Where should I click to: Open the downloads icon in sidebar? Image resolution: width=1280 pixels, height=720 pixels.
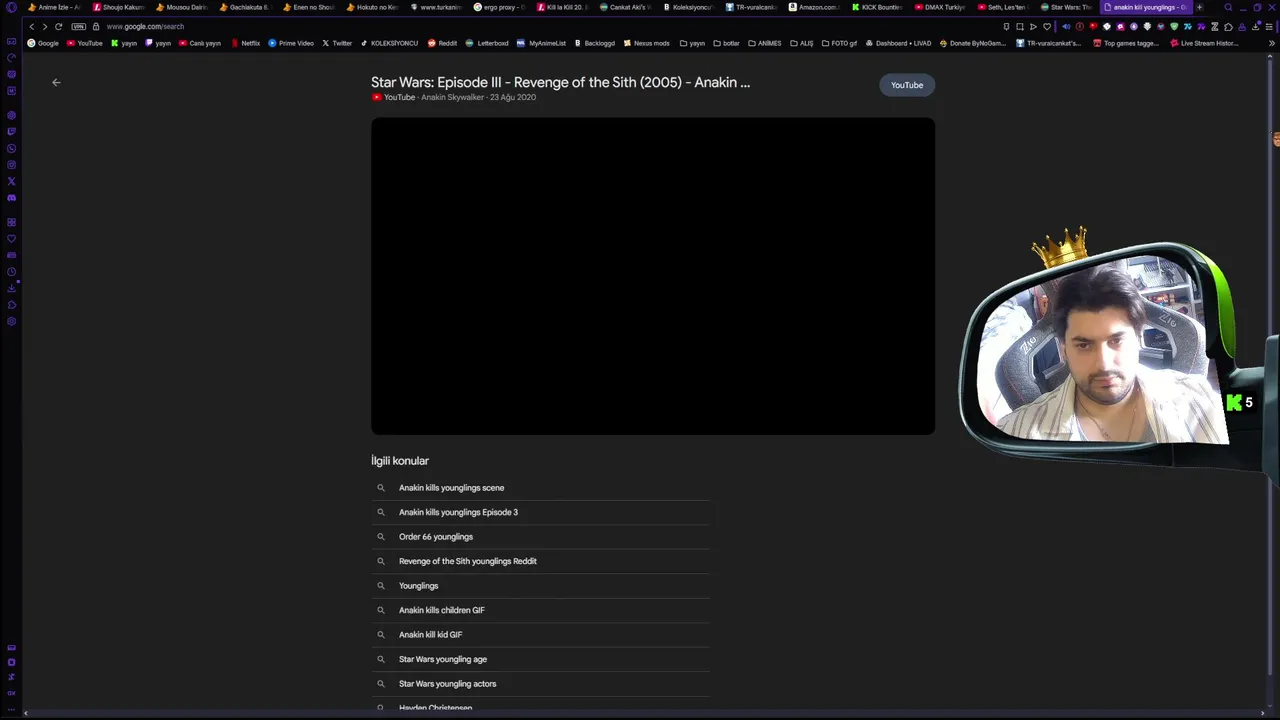tap(12, 288)
